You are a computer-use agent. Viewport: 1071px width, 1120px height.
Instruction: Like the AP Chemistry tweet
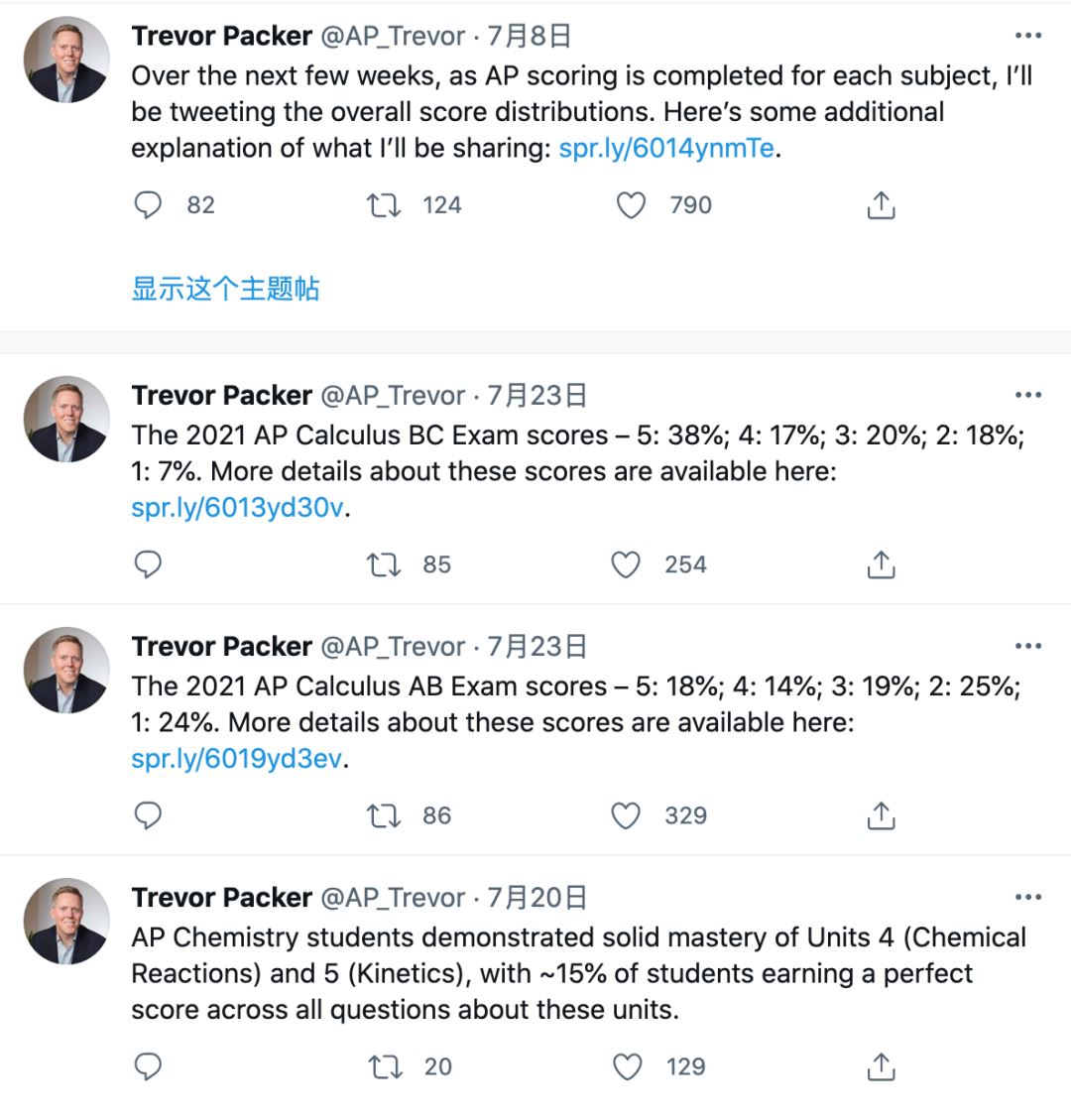click(626, 1066)
